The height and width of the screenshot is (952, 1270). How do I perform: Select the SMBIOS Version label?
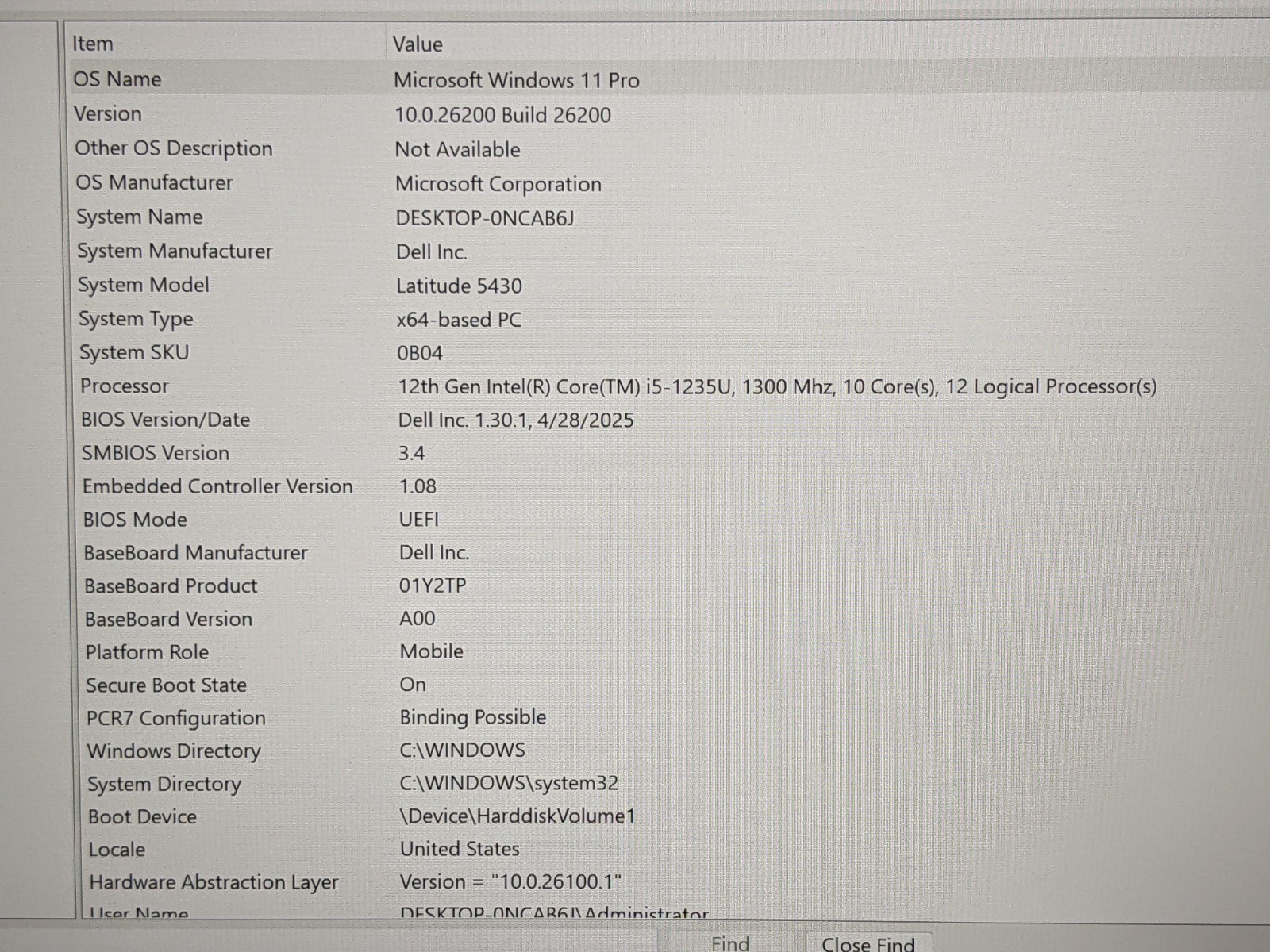(x=156, y=453)
